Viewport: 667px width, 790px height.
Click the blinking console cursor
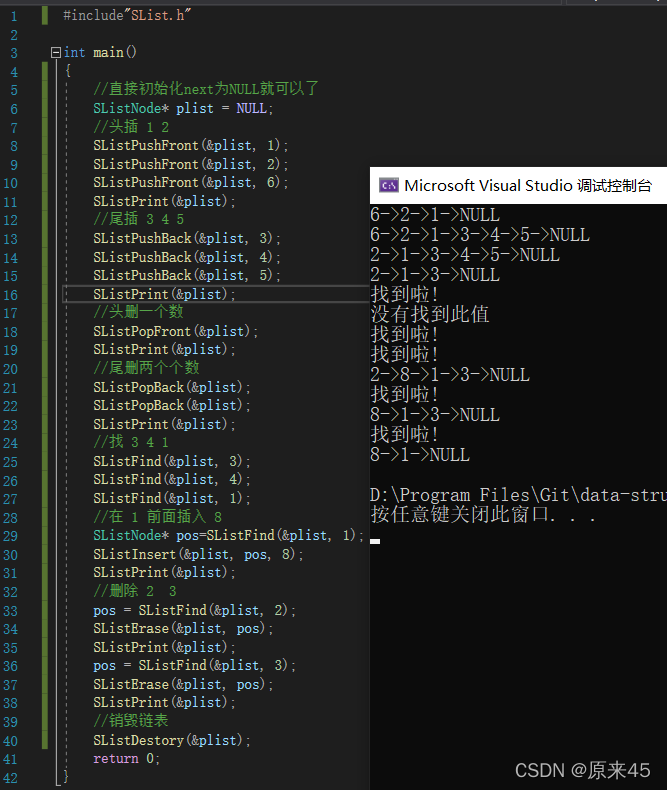pos(375,541)
